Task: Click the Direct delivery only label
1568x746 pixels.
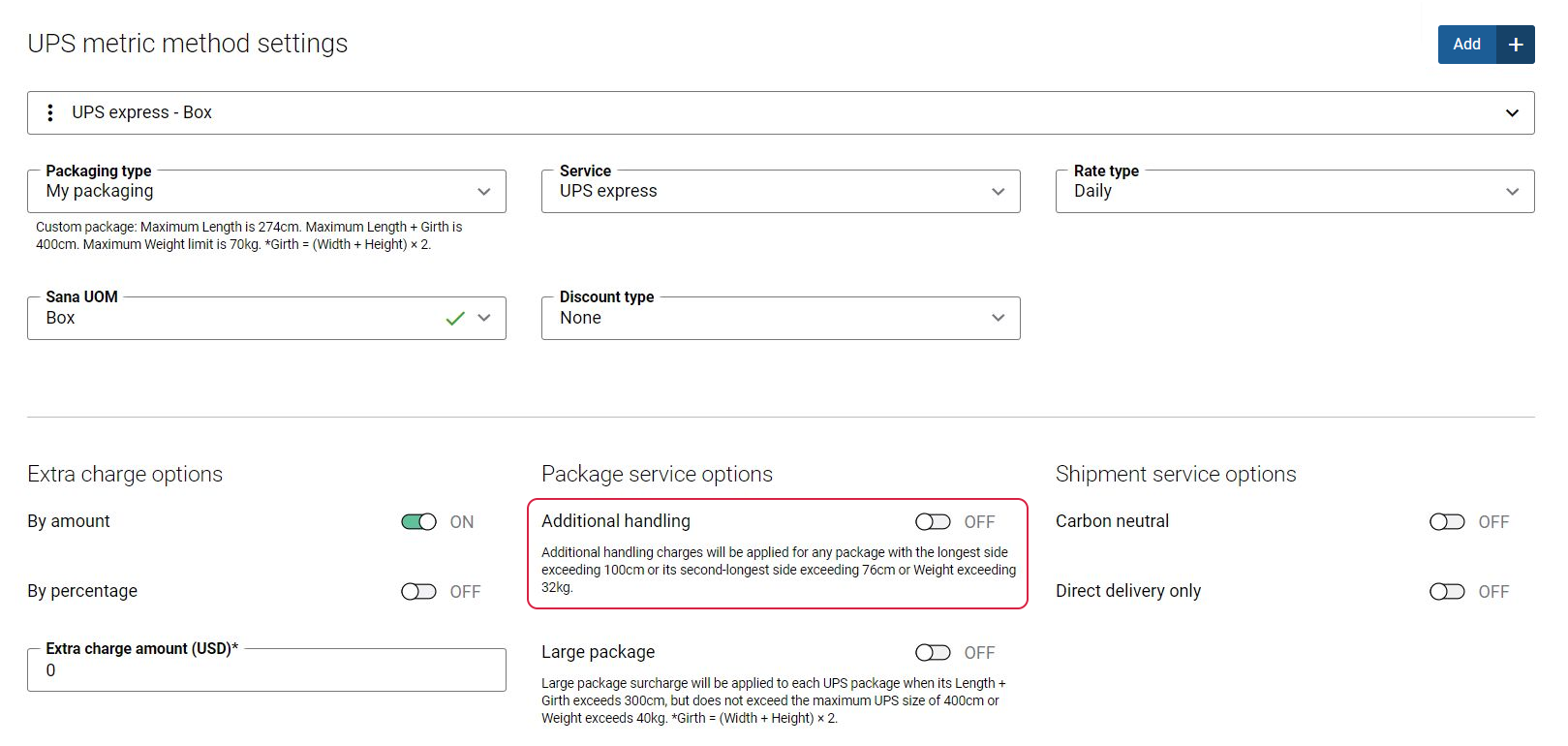Action: 1128,591
